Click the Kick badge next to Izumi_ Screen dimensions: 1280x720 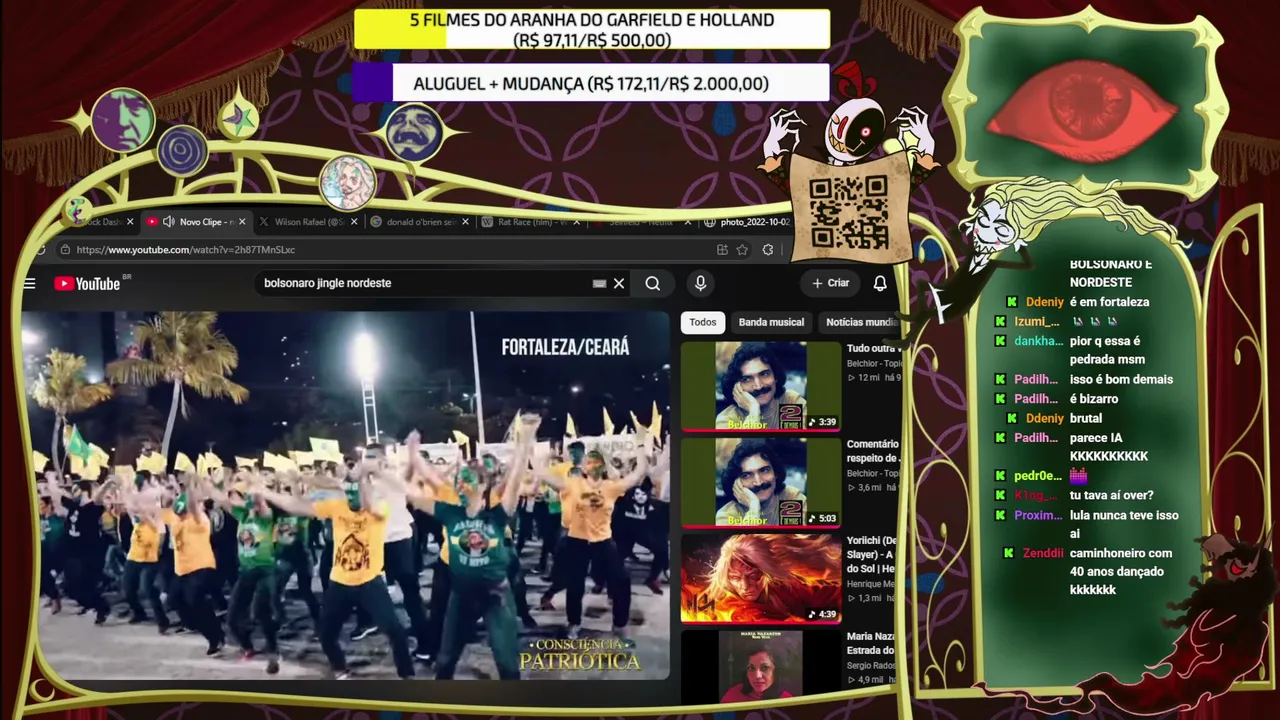pyautogui.click(x=1000, y=322)
